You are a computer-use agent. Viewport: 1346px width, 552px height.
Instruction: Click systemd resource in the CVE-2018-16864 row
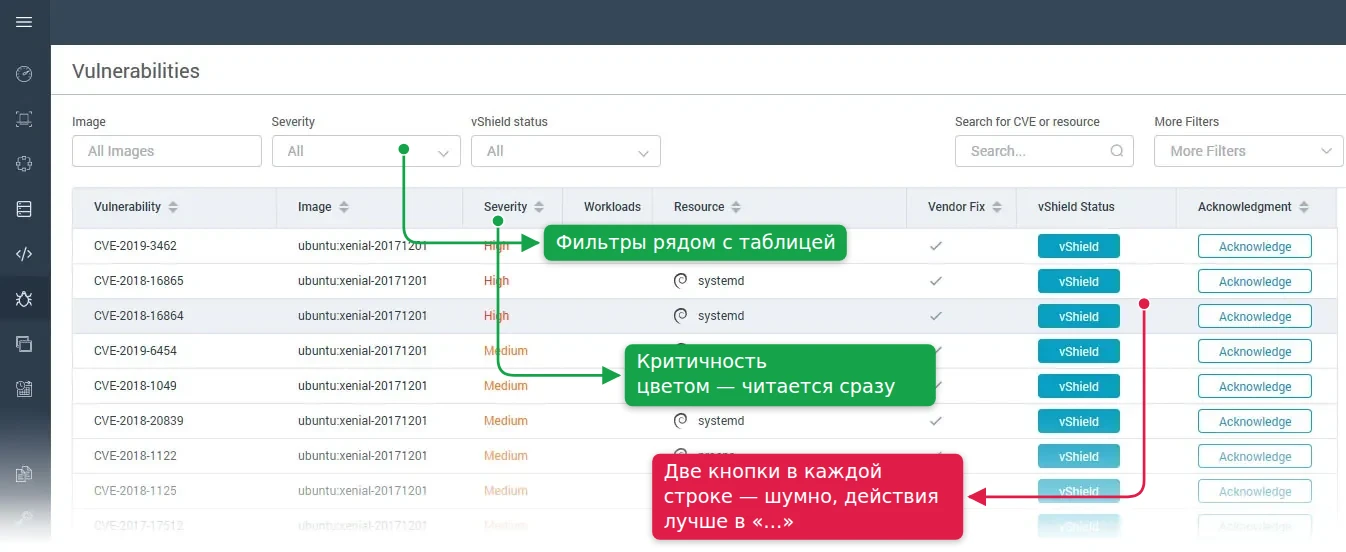(x=721, y=316)
